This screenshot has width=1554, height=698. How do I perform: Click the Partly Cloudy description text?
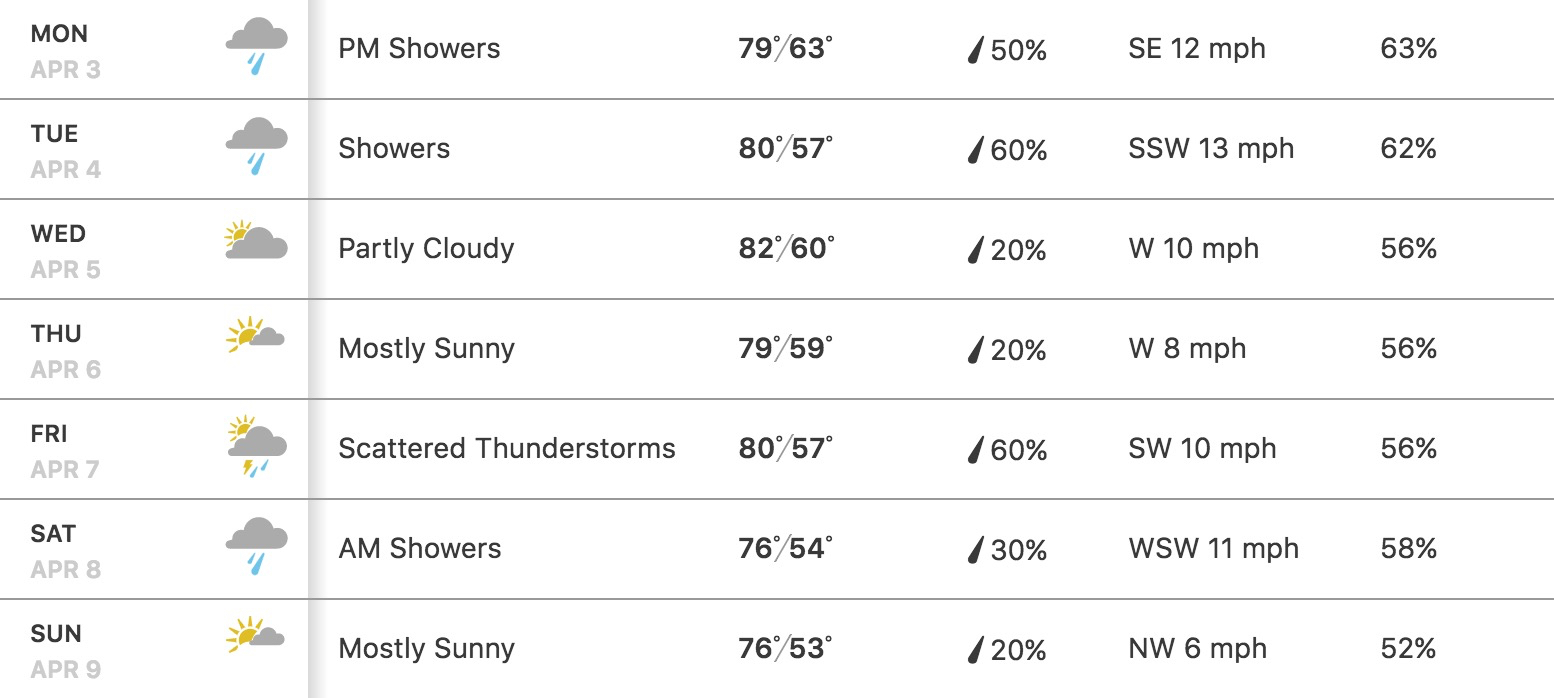[x=426, y=249]
